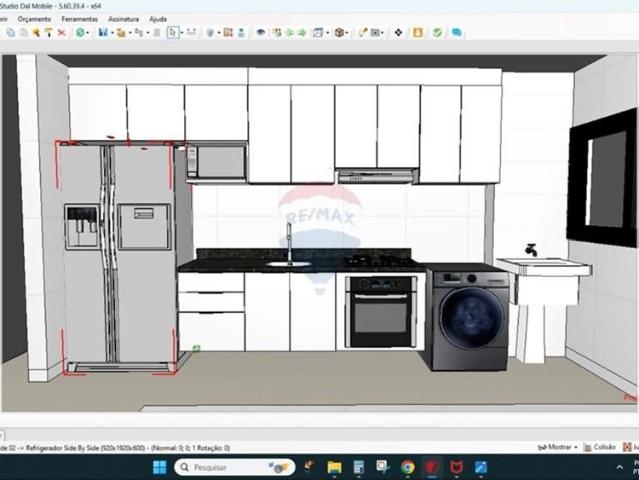
Task: Click the blue cabinets icon
Action: [103, 33]
